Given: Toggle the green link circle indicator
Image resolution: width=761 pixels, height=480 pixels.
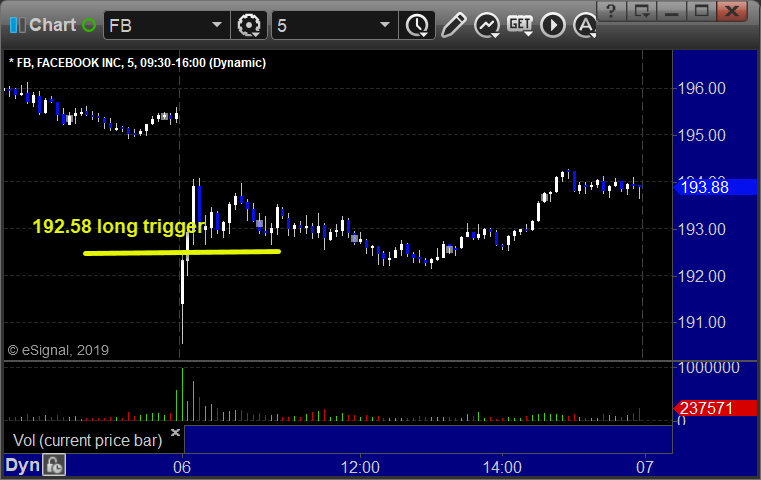Looking at the screenshot, I should [89, 25].
